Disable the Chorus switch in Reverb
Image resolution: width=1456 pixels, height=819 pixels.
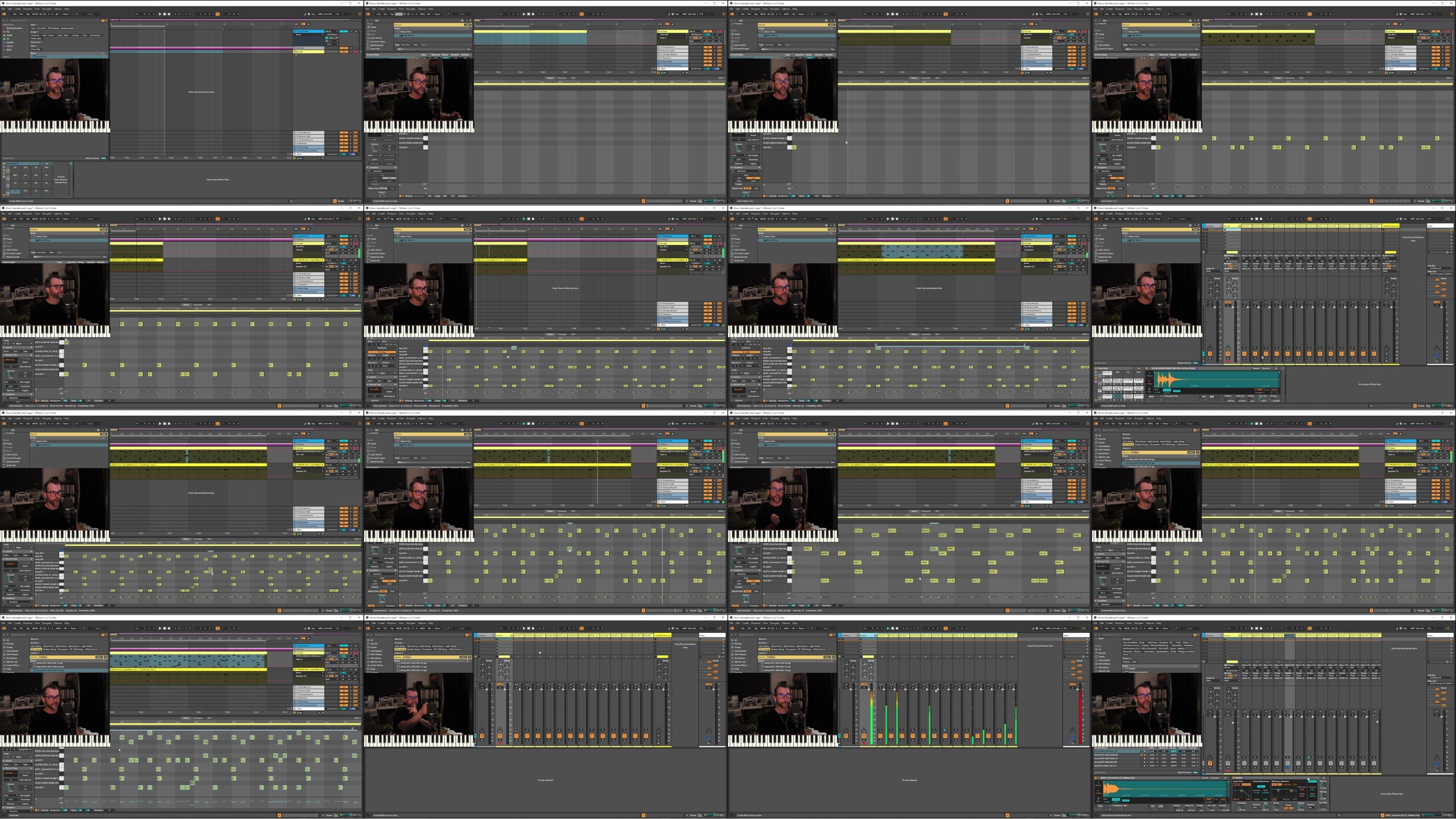point(1312,782)
